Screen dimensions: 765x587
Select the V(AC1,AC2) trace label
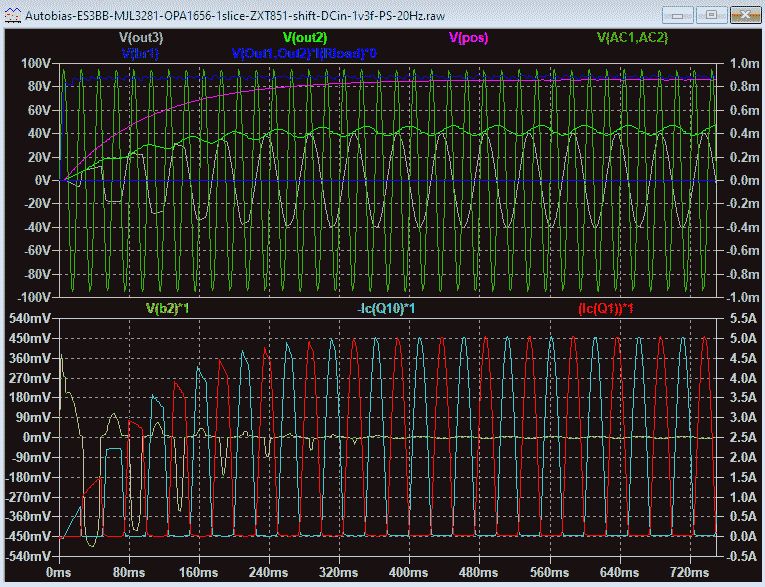point(632,37)
